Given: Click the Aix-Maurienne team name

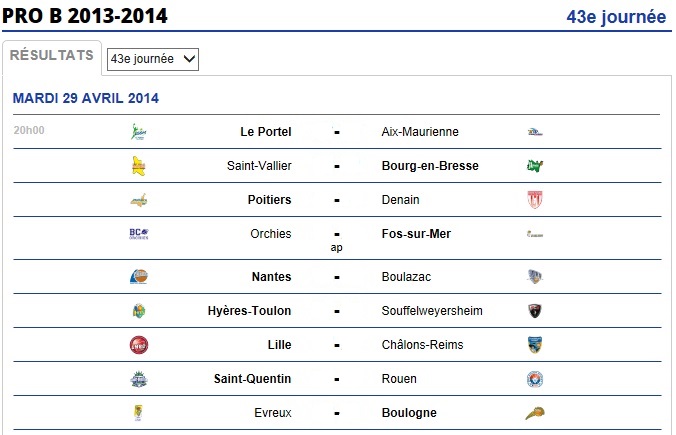Looking at the screenshot, I should [420, 131].
